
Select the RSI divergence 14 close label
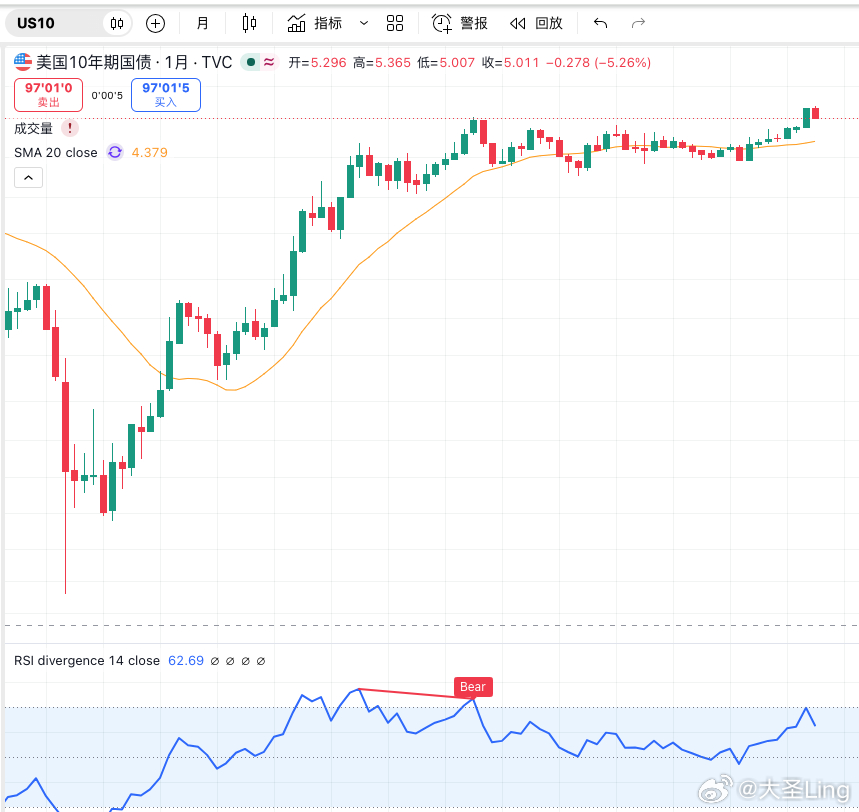click(x=87, y=661)
